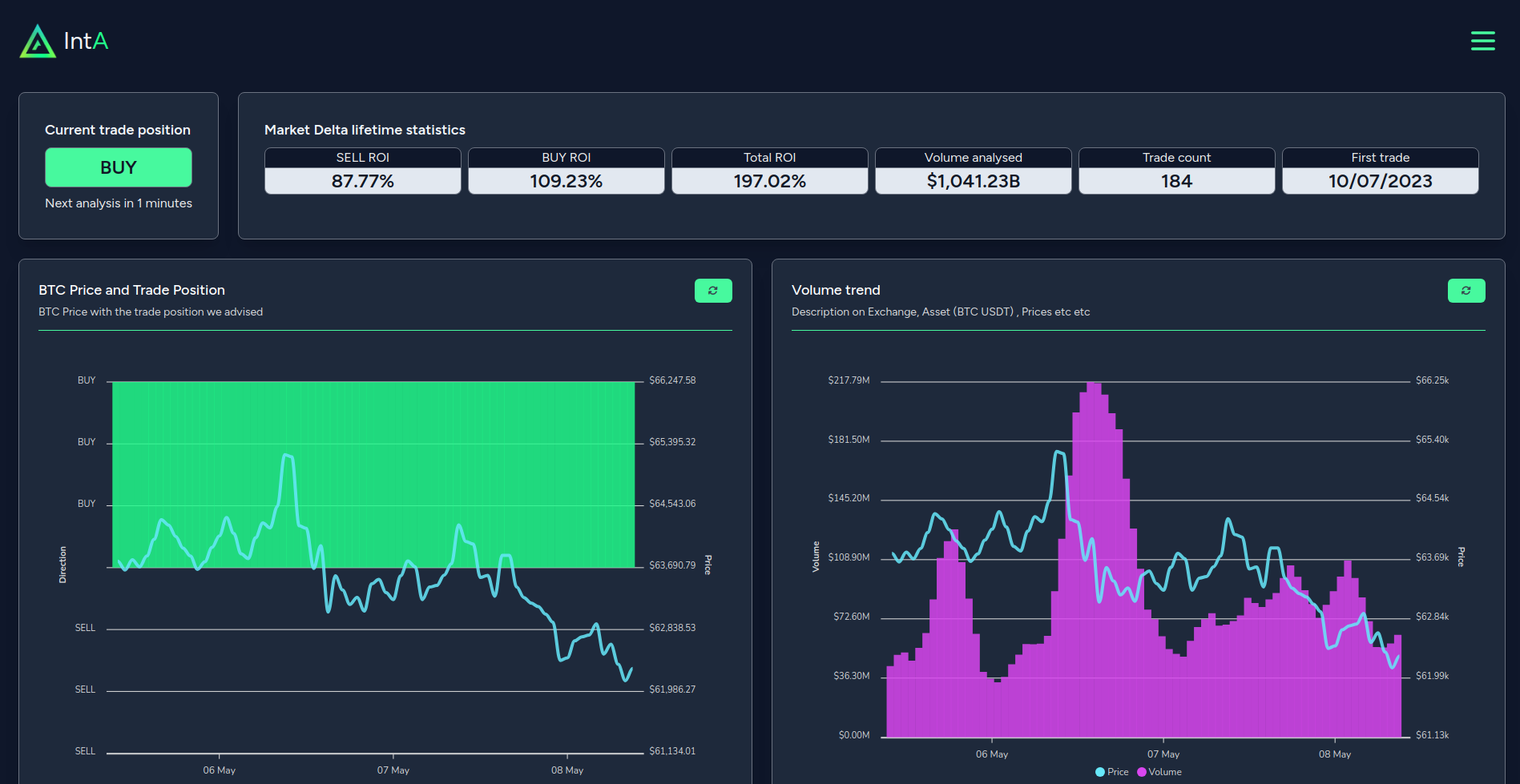Click the 06 May tick in Volume trend chart
The height and width of the screenshot is (784, 1520).
pos(992,754)
